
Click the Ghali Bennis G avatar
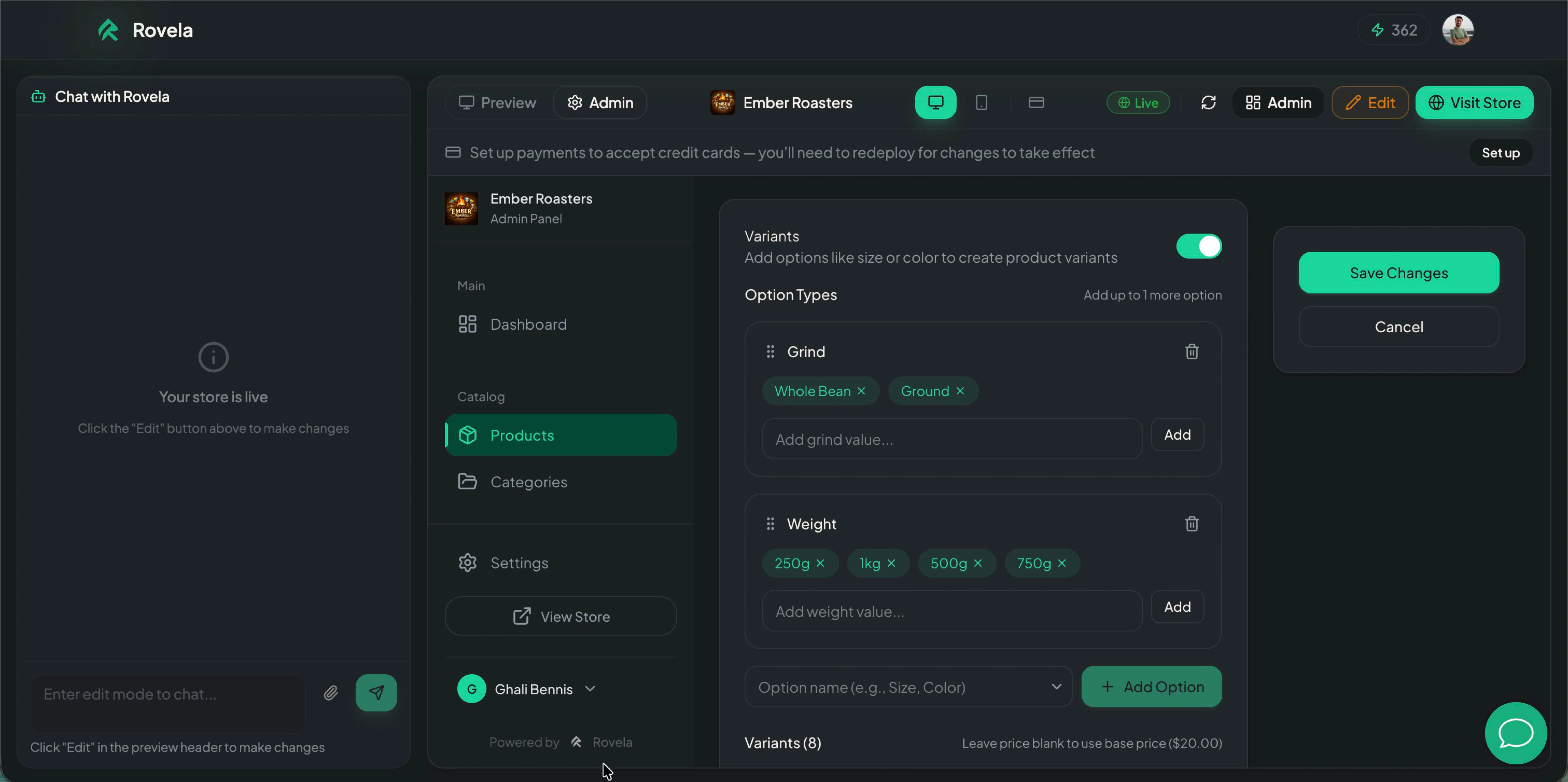tap(472, 689)
